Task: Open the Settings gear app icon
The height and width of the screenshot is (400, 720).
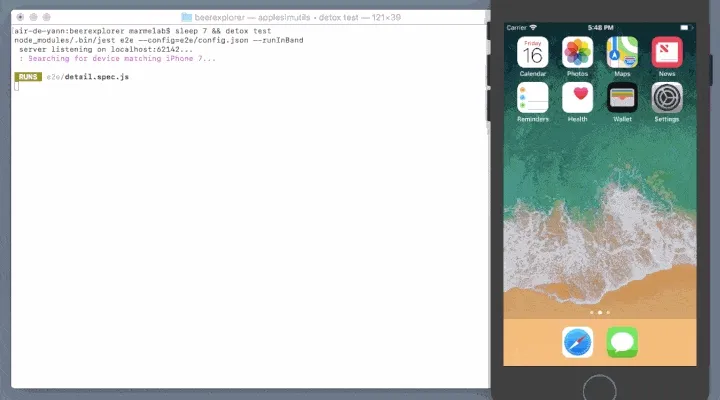Action: (x=667, y=98)
